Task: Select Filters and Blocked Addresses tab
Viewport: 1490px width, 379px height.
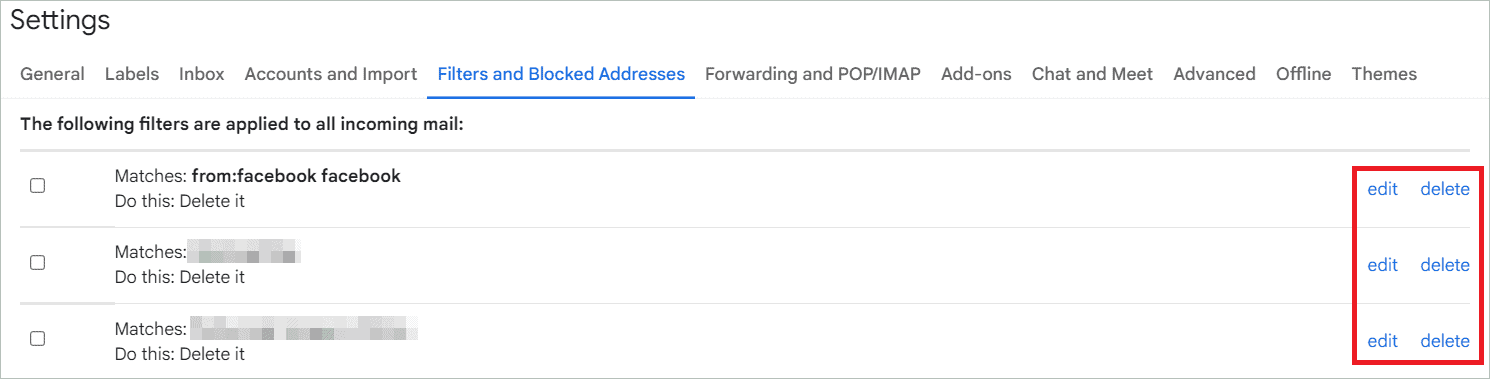Action: [561, 74]
